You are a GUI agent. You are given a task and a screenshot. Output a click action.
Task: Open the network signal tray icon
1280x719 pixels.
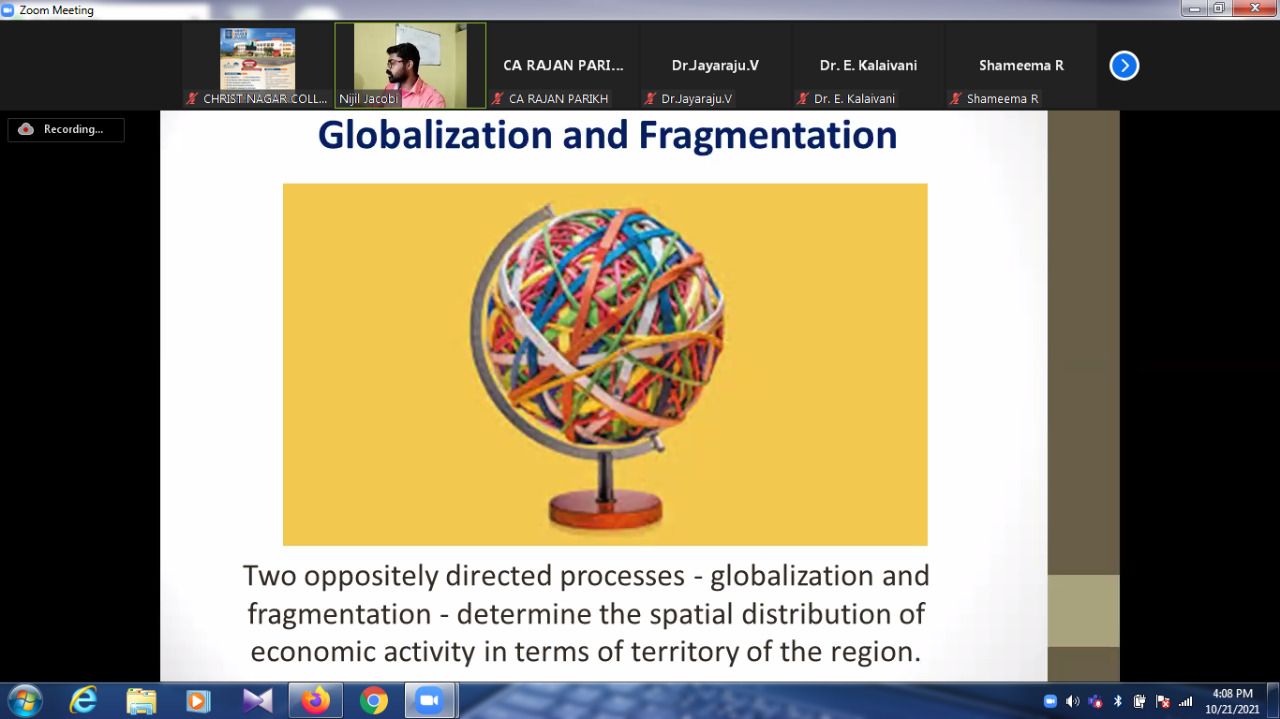tap(1185, 701)
